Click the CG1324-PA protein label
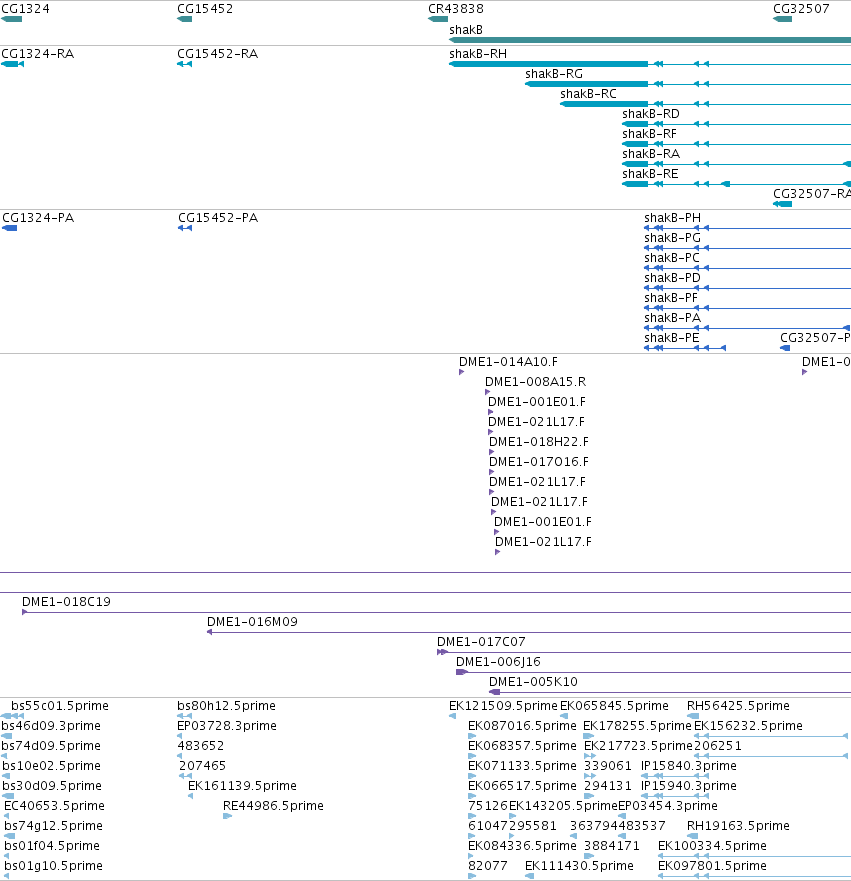 [38, 218]
